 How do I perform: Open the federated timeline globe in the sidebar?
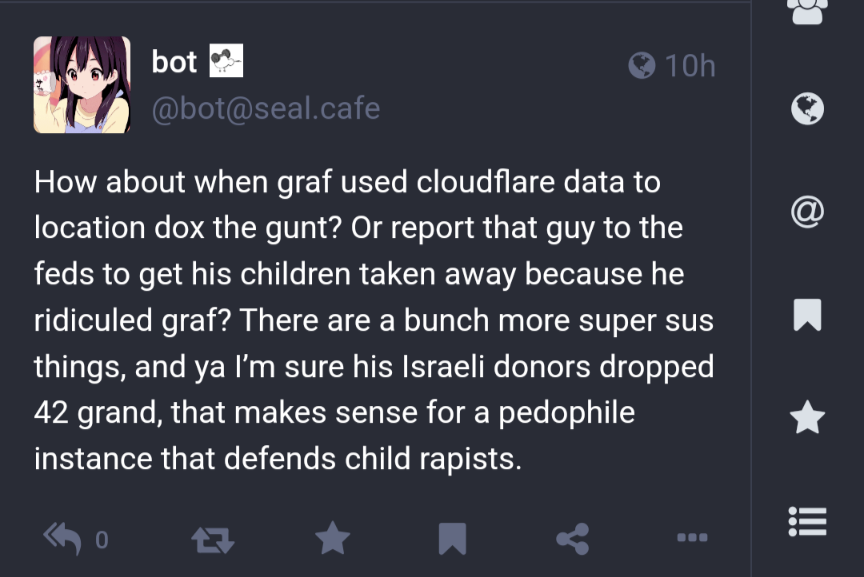pyautogui.click(x=808, y=108)
